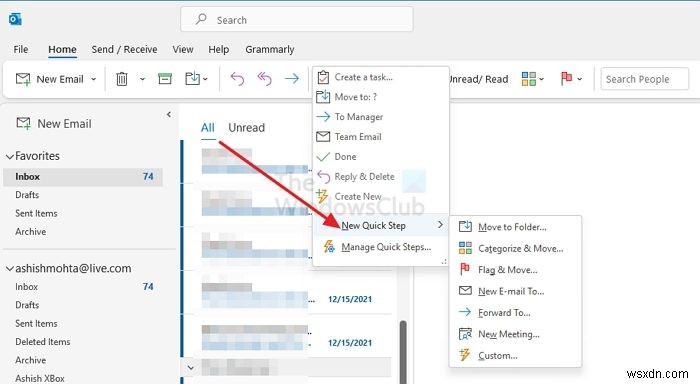Click the main Search box
Viewport: 700px width, 384px height.
297,19
